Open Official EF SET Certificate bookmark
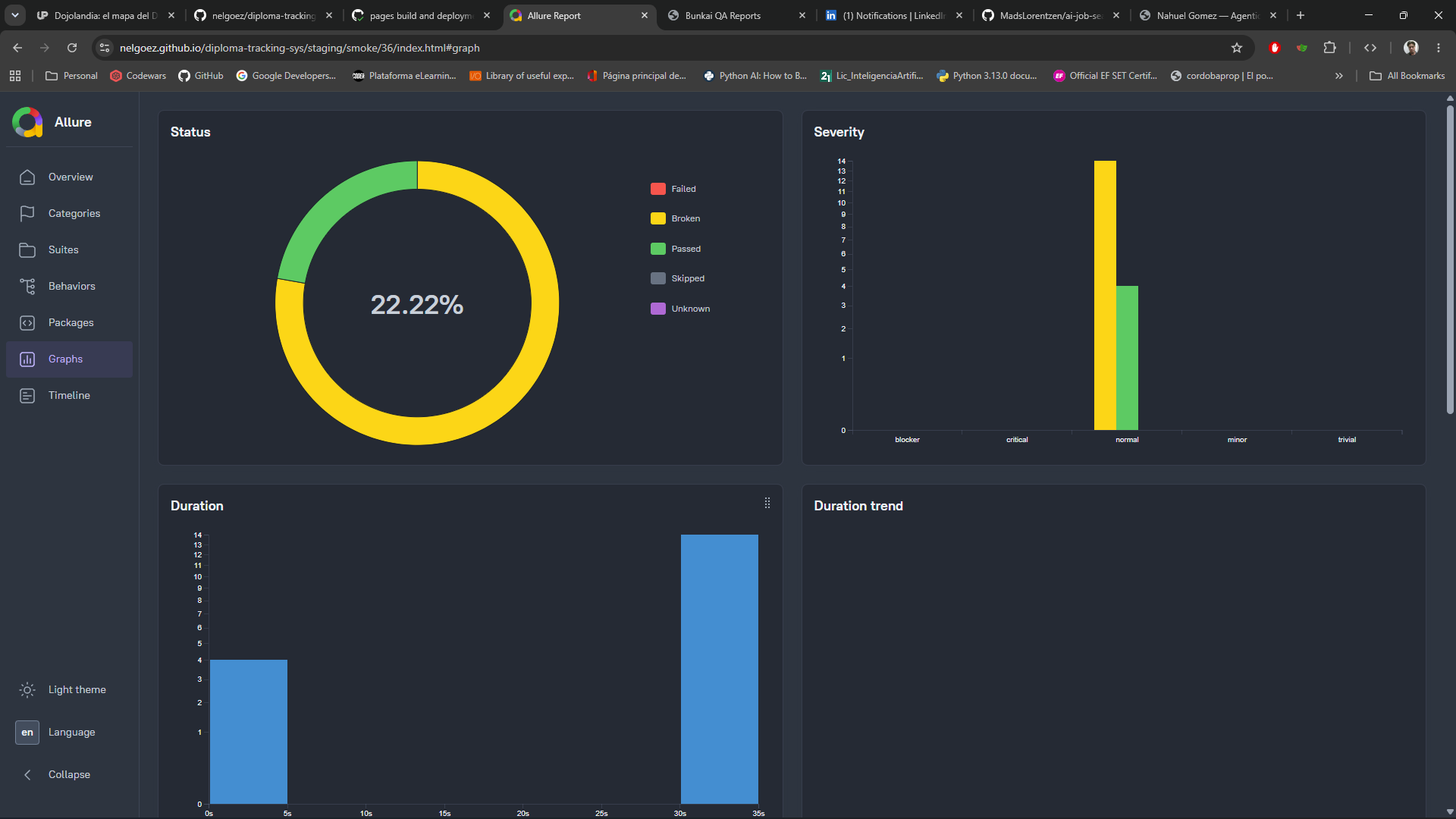1456x819 pixels. pos(1105,76)
